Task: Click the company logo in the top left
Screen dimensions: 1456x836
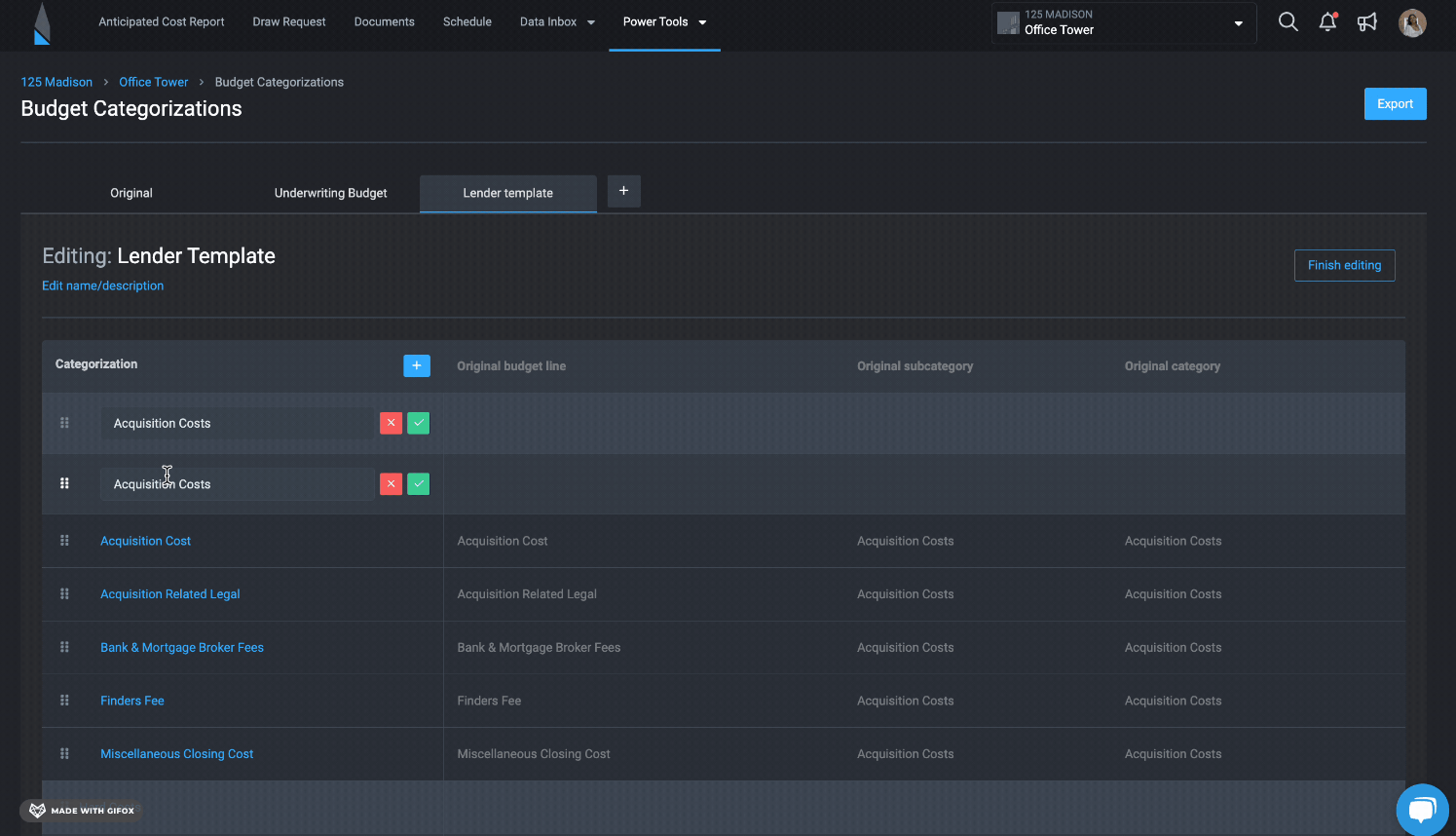Action: (x=41, y=25)
